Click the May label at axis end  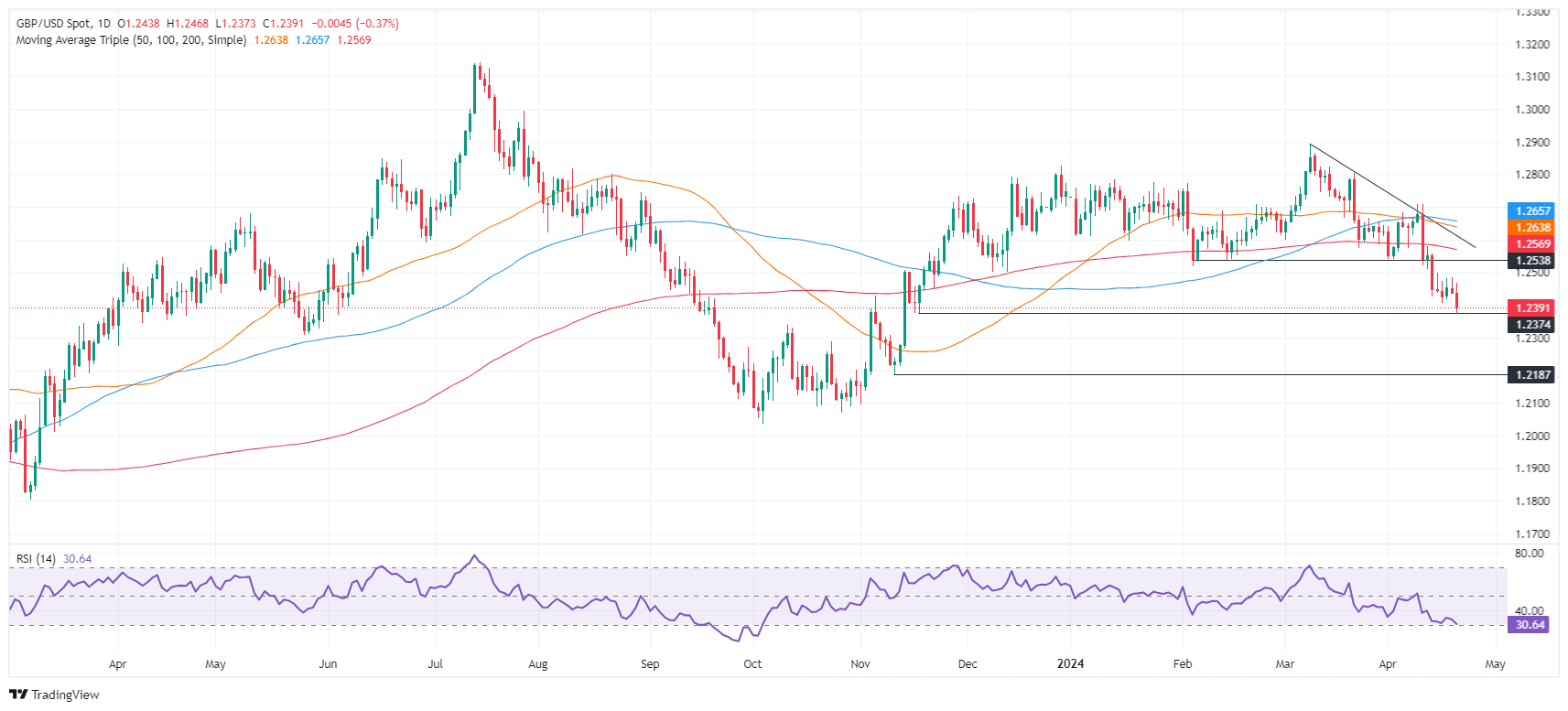(x=1495, y=663)
